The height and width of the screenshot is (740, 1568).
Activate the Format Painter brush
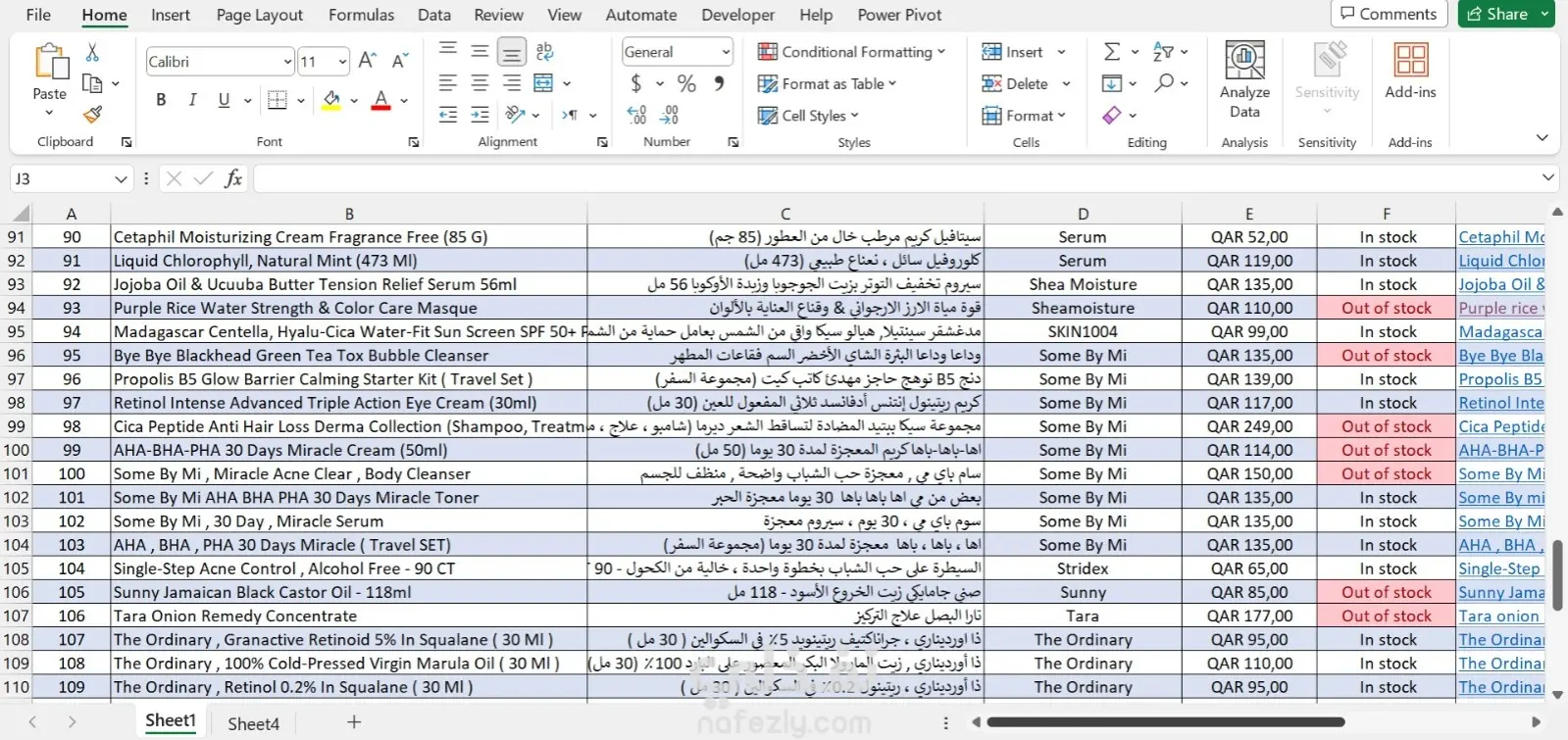(92, 115)
